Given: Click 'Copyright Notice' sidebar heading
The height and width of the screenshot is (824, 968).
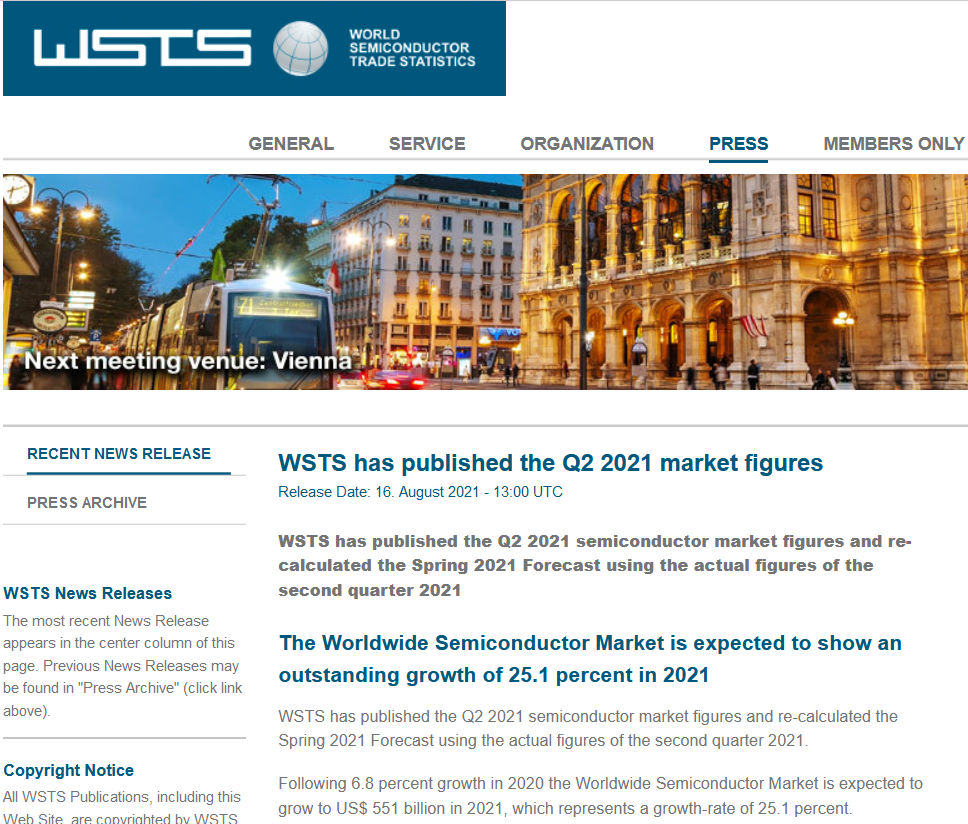Looking at the screenshot, I should pyautogui.click(x=69, y=770).
